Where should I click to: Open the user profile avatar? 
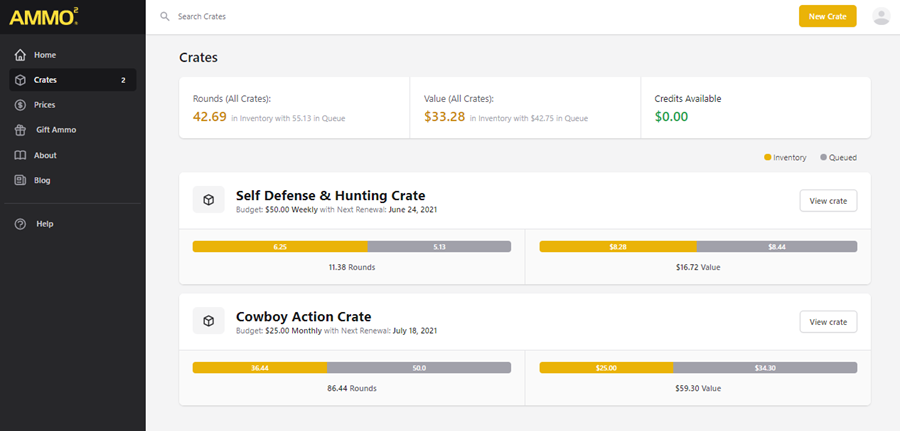(881, 16)
